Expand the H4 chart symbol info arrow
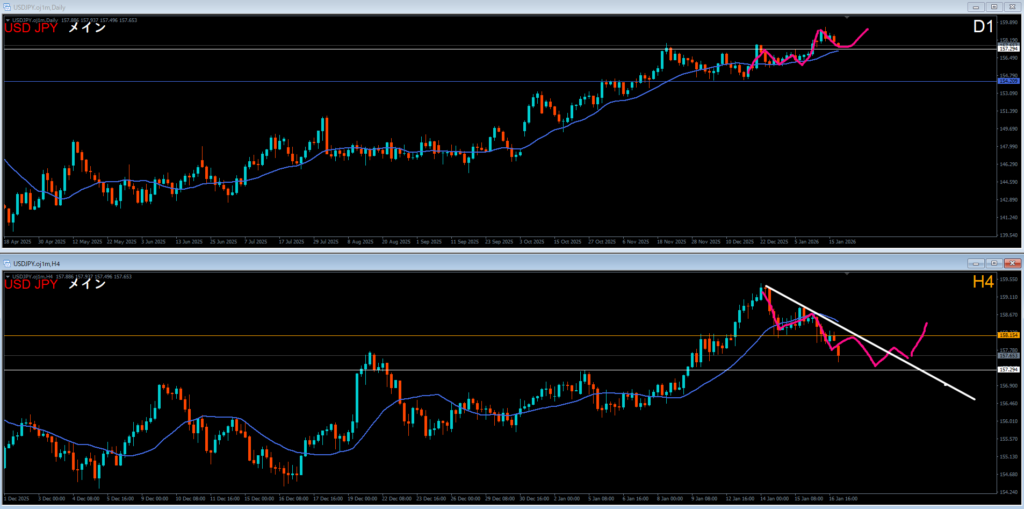This screenshot has width=1024, height=509. click(7, 274)
